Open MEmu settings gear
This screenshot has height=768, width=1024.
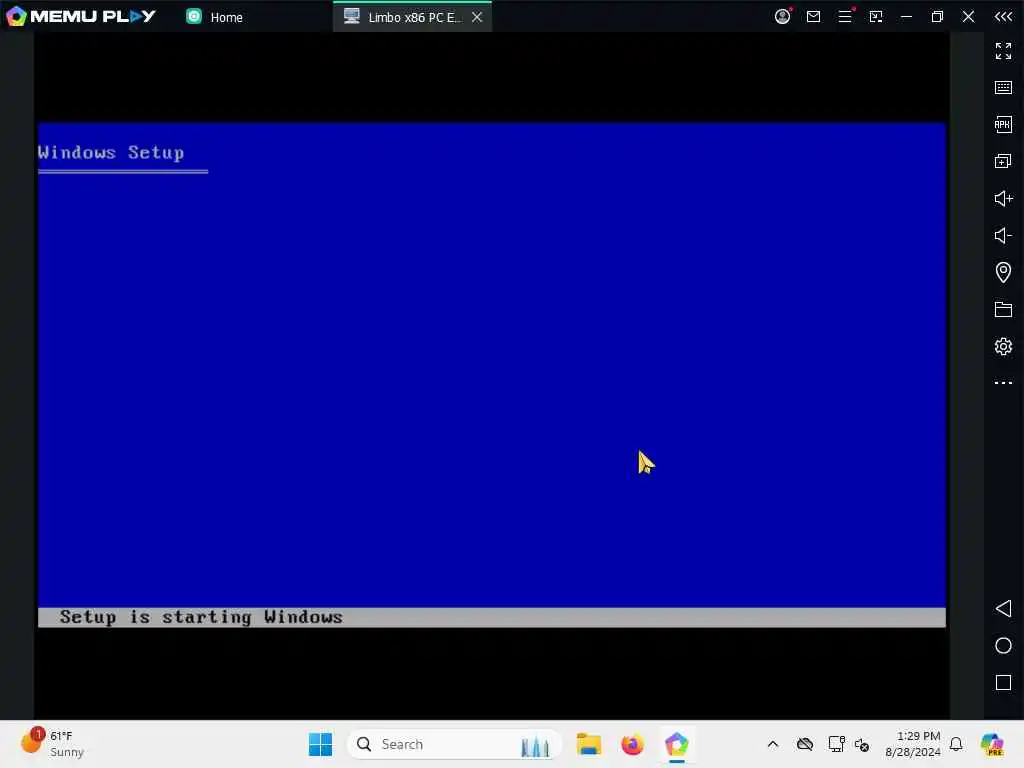1003,346
